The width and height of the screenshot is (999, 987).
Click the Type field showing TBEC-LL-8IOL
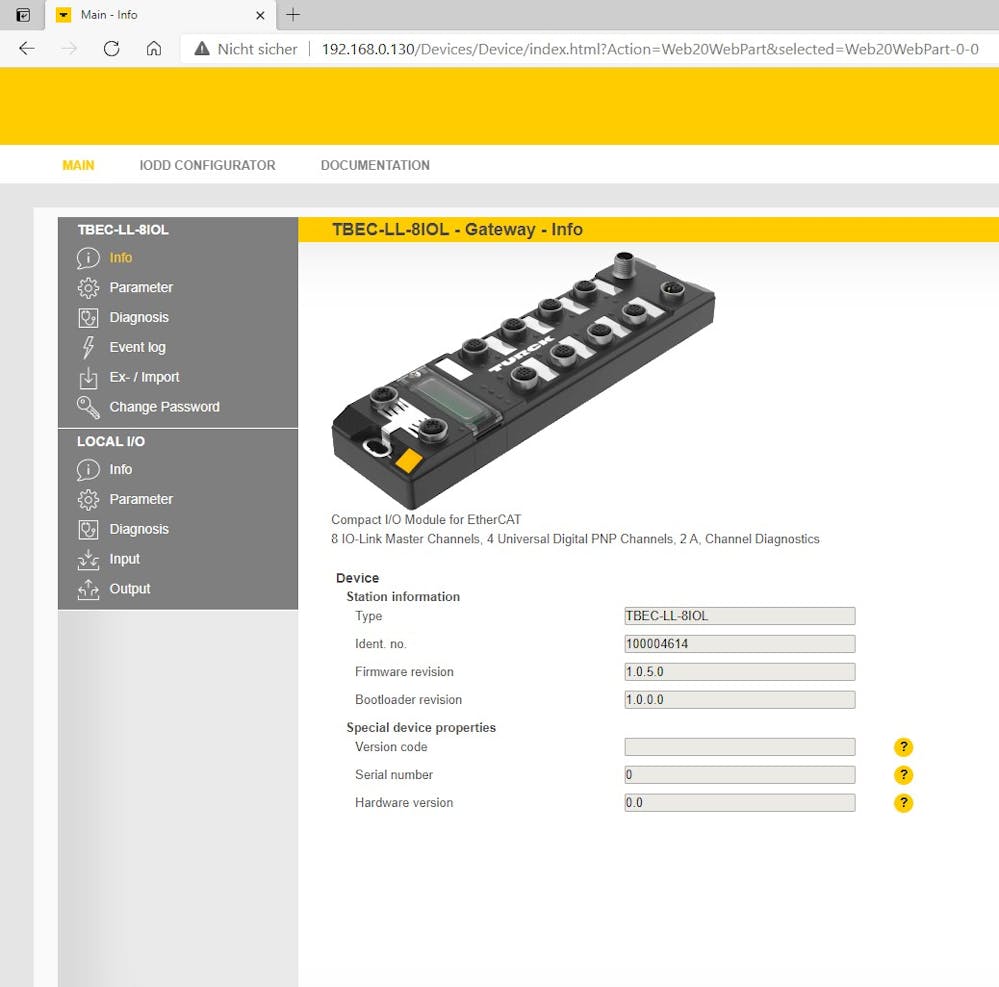coord(740,616)
